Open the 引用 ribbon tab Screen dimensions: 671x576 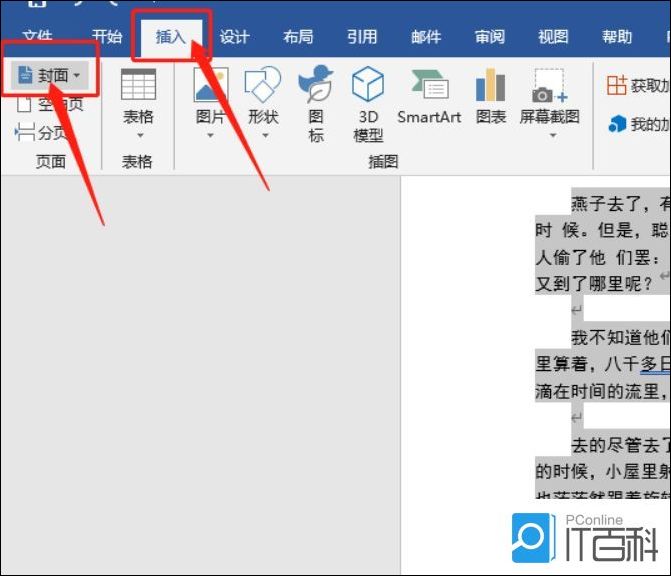[362, 37]
